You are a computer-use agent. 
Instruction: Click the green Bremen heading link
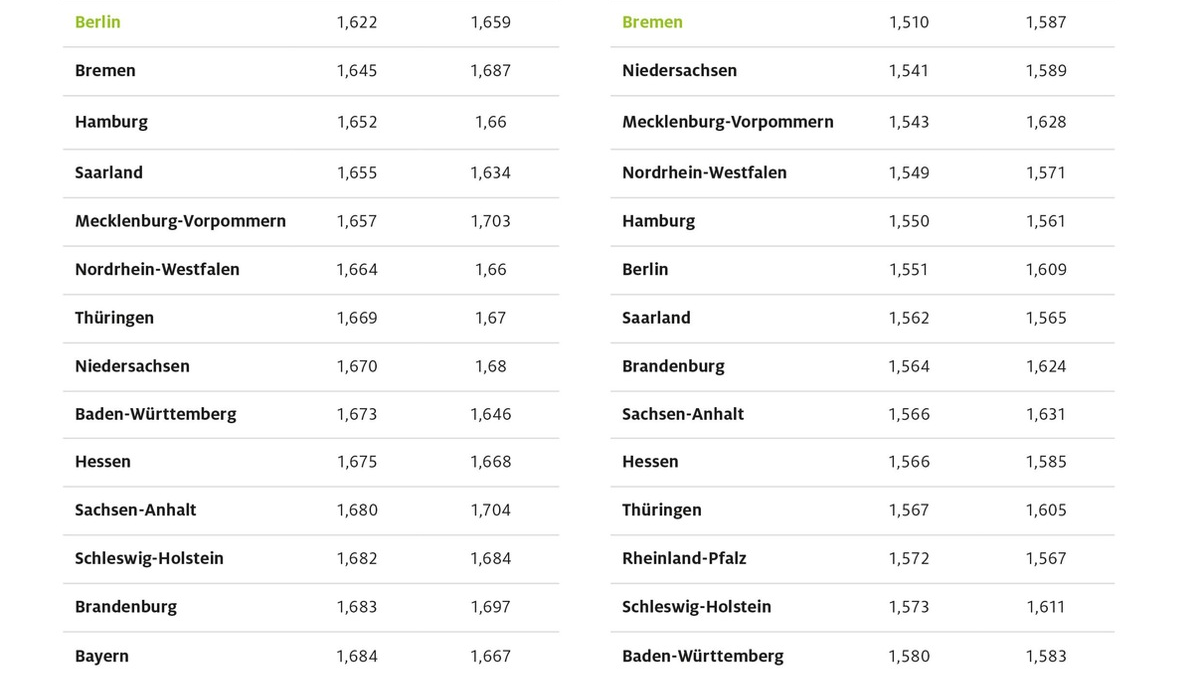[x=652, y=22]
